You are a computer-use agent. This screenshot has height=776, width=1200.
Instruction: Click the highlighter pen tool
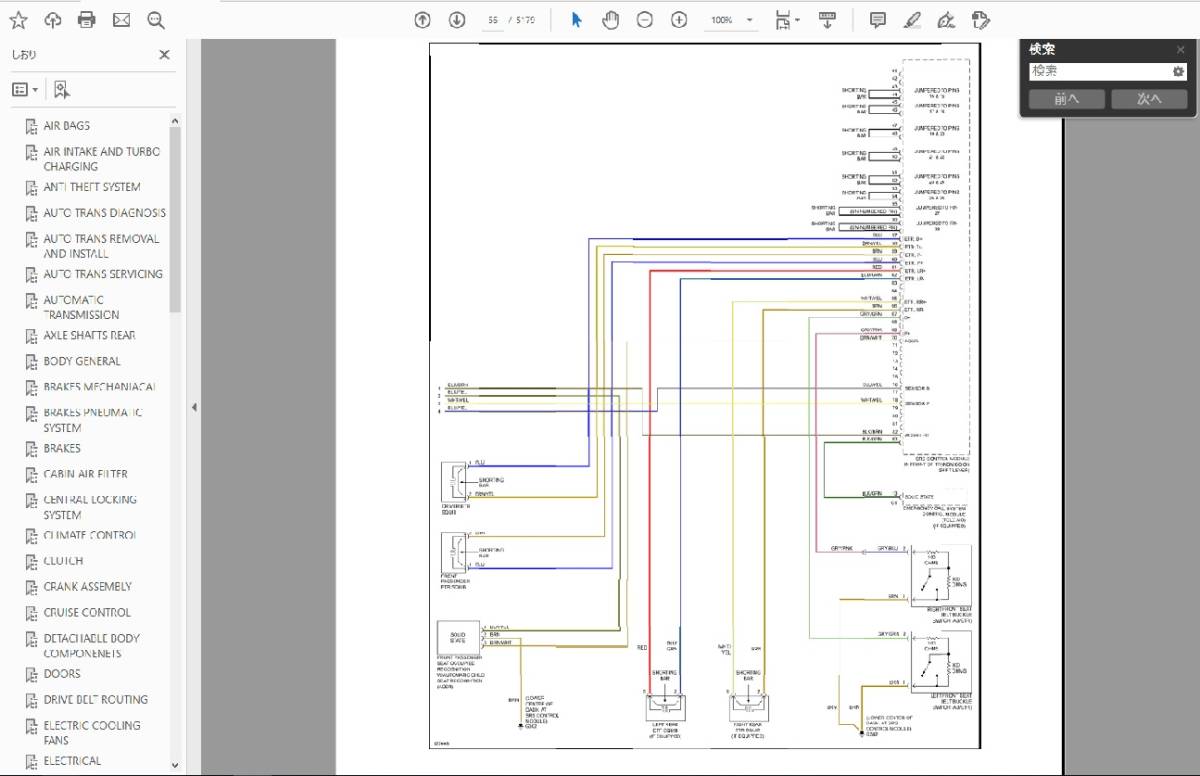912,19
